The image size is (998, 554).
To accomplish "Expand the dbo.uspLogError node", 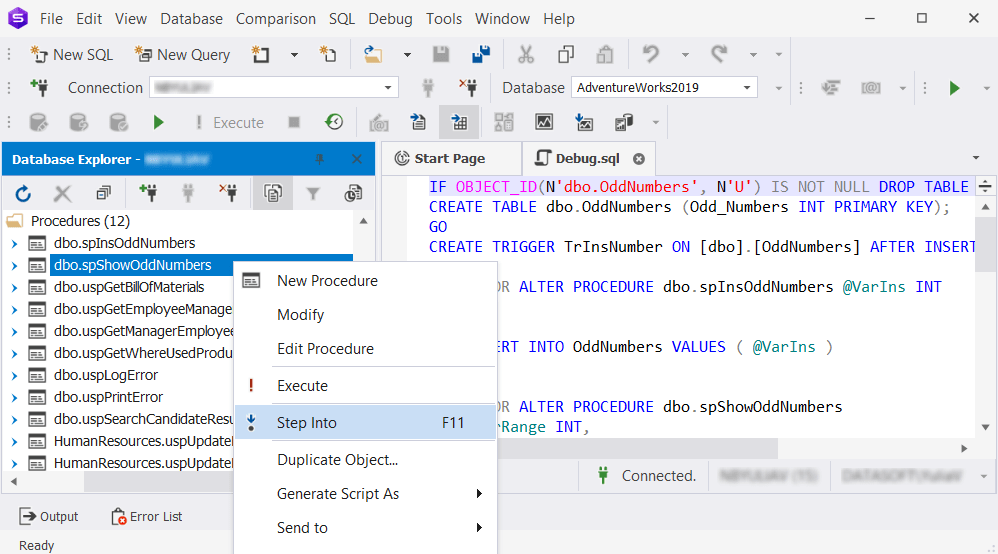I will point(14,376).
